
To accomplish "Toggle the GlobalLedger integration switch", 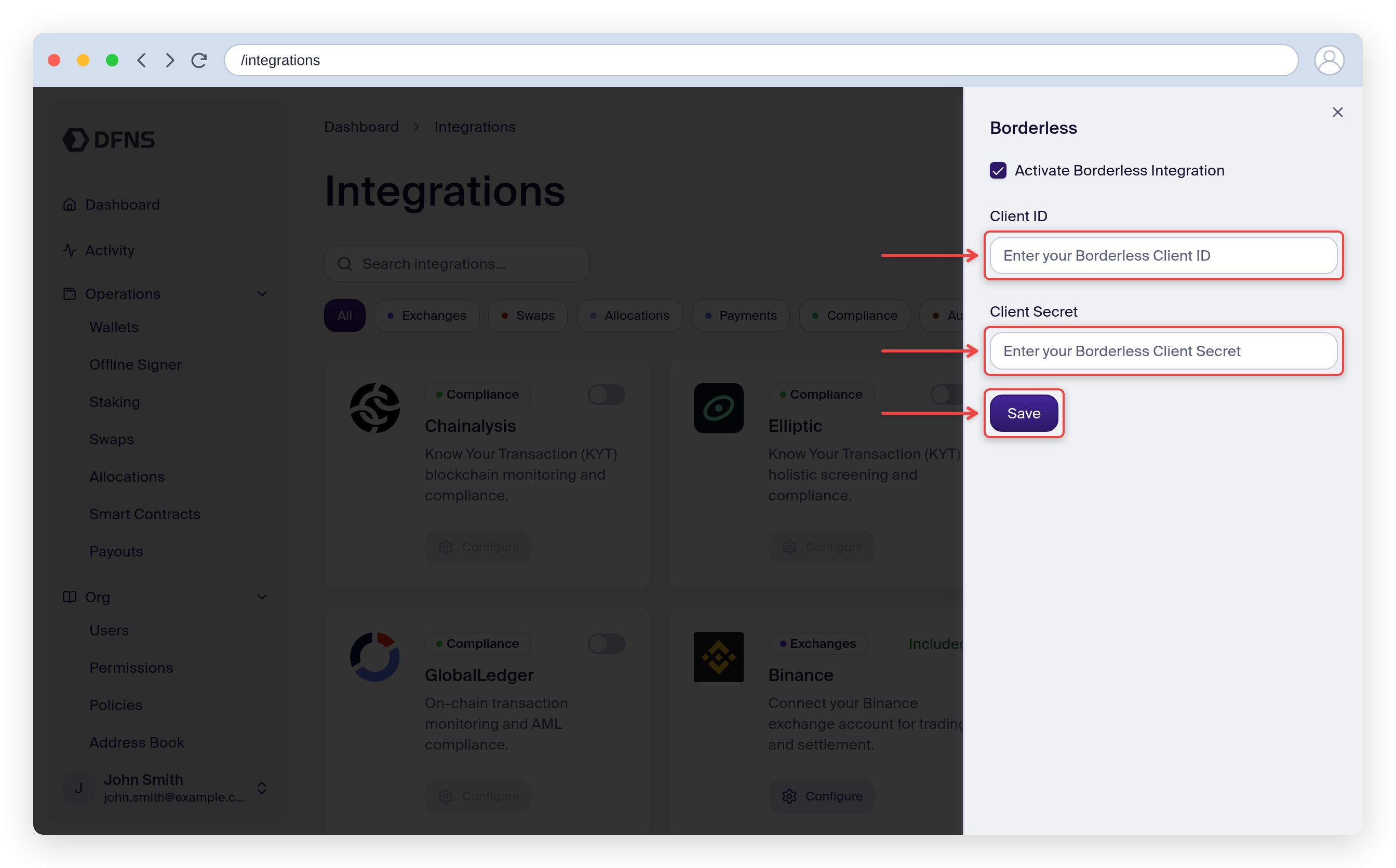I will pos(607,644).
